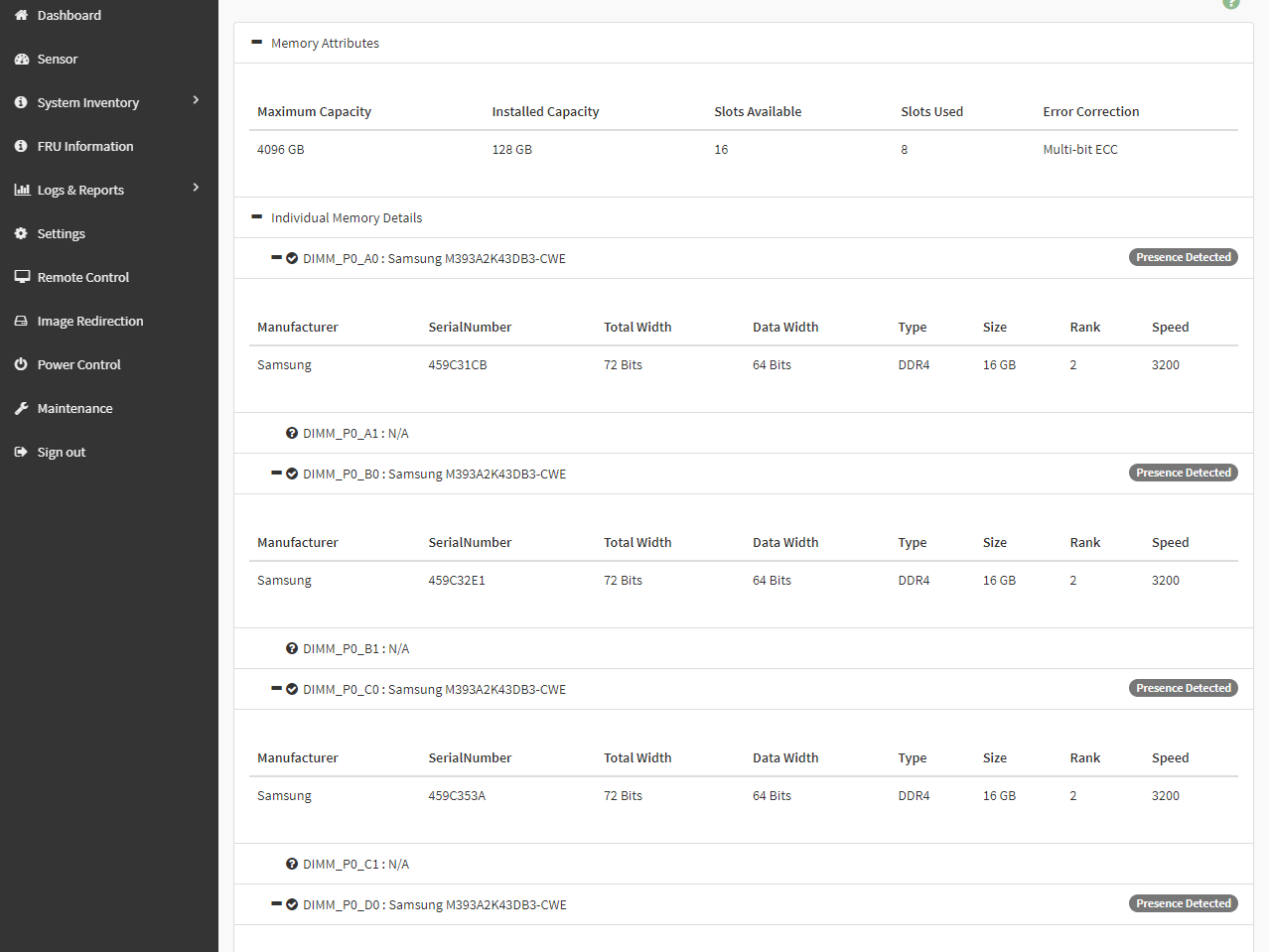1269x952 pixels.
Task: Collapse the Individual Memory Details section
Action: (257, 217)
